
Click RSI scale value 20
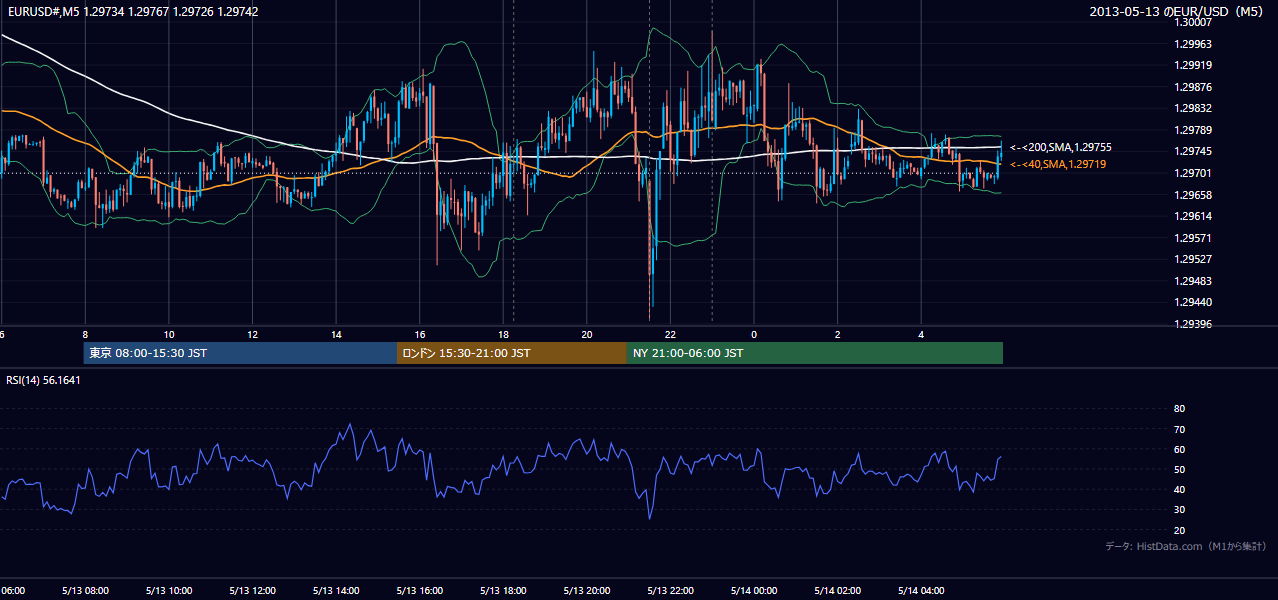pos(1179,530)
